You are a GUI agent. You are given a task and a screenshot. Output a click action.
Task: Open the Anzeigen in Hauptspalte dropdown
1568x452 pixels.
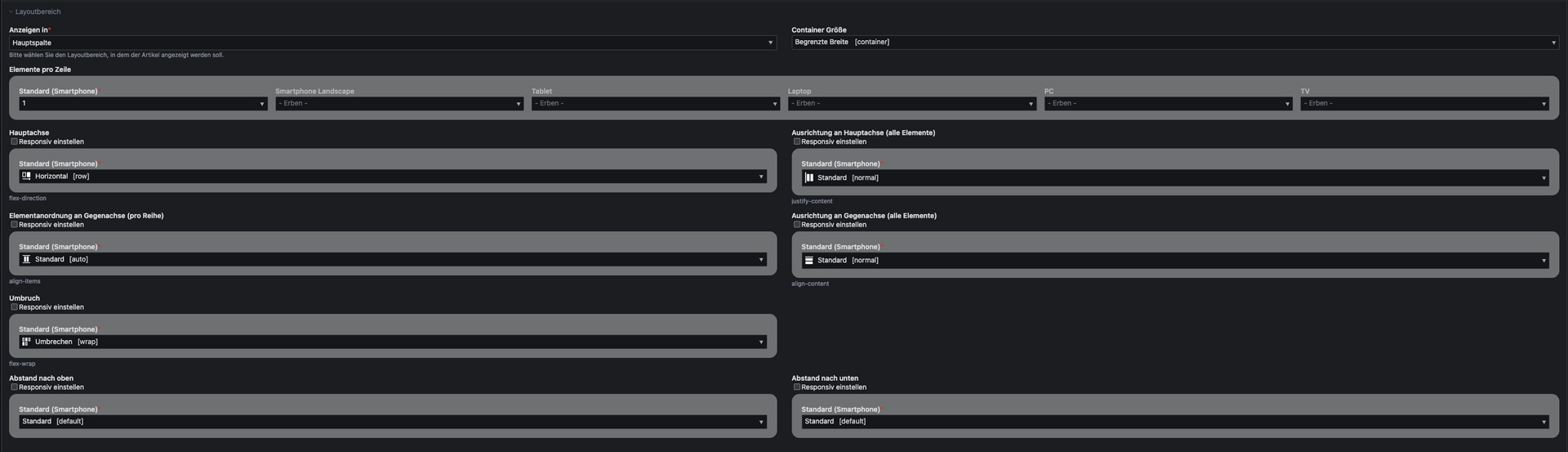392,43
